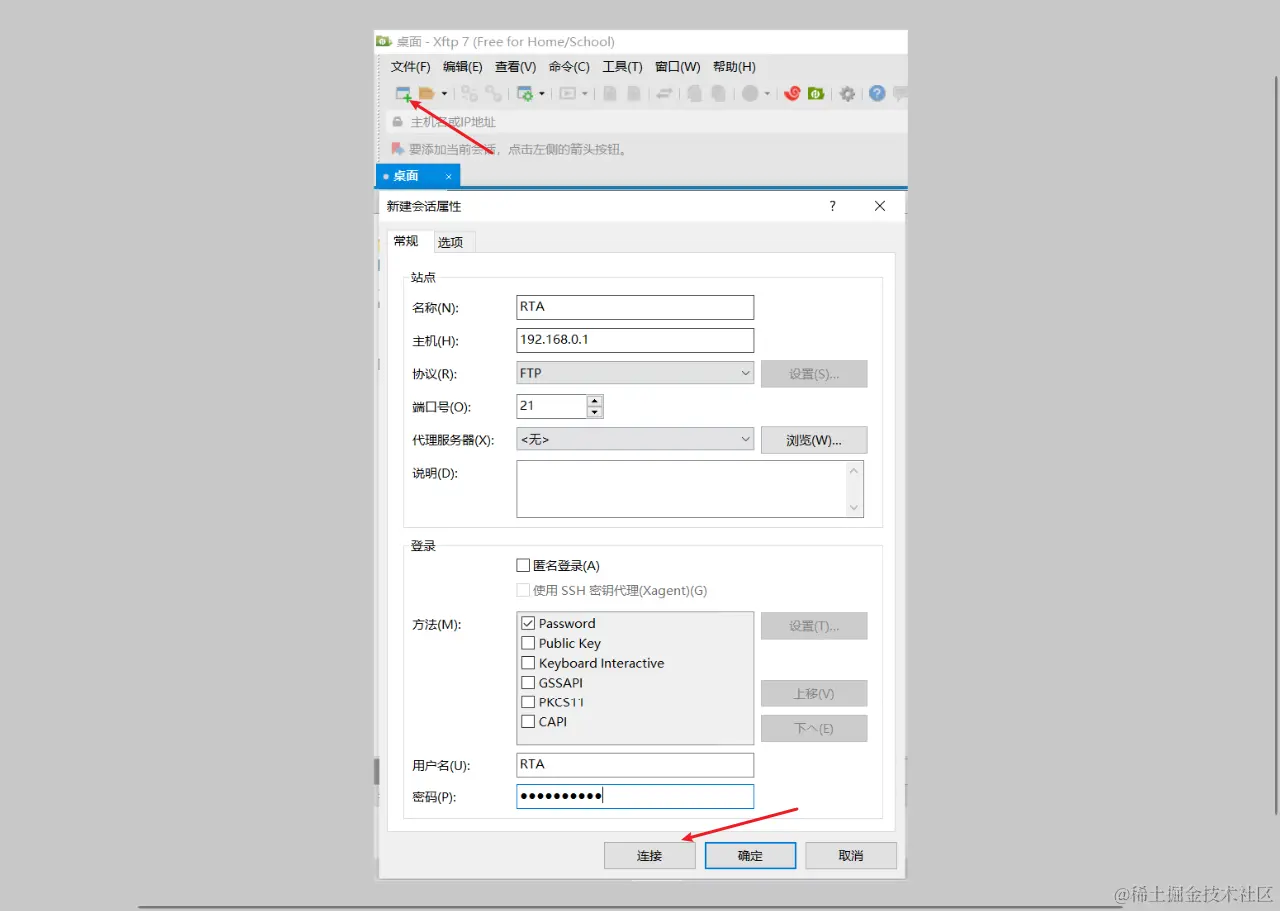The height and width of the screenshot is (911, 1280).
Task: Click the description box scrollbar down arrow
Action: pyautogui.click(x=854, y=507)
